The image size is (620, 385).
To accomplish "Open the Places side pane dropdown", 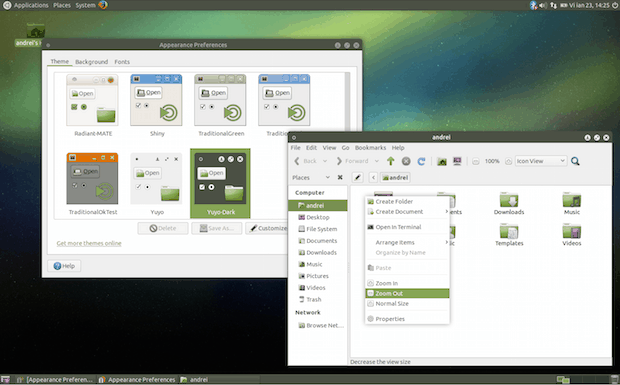I will tap(327, 177).
